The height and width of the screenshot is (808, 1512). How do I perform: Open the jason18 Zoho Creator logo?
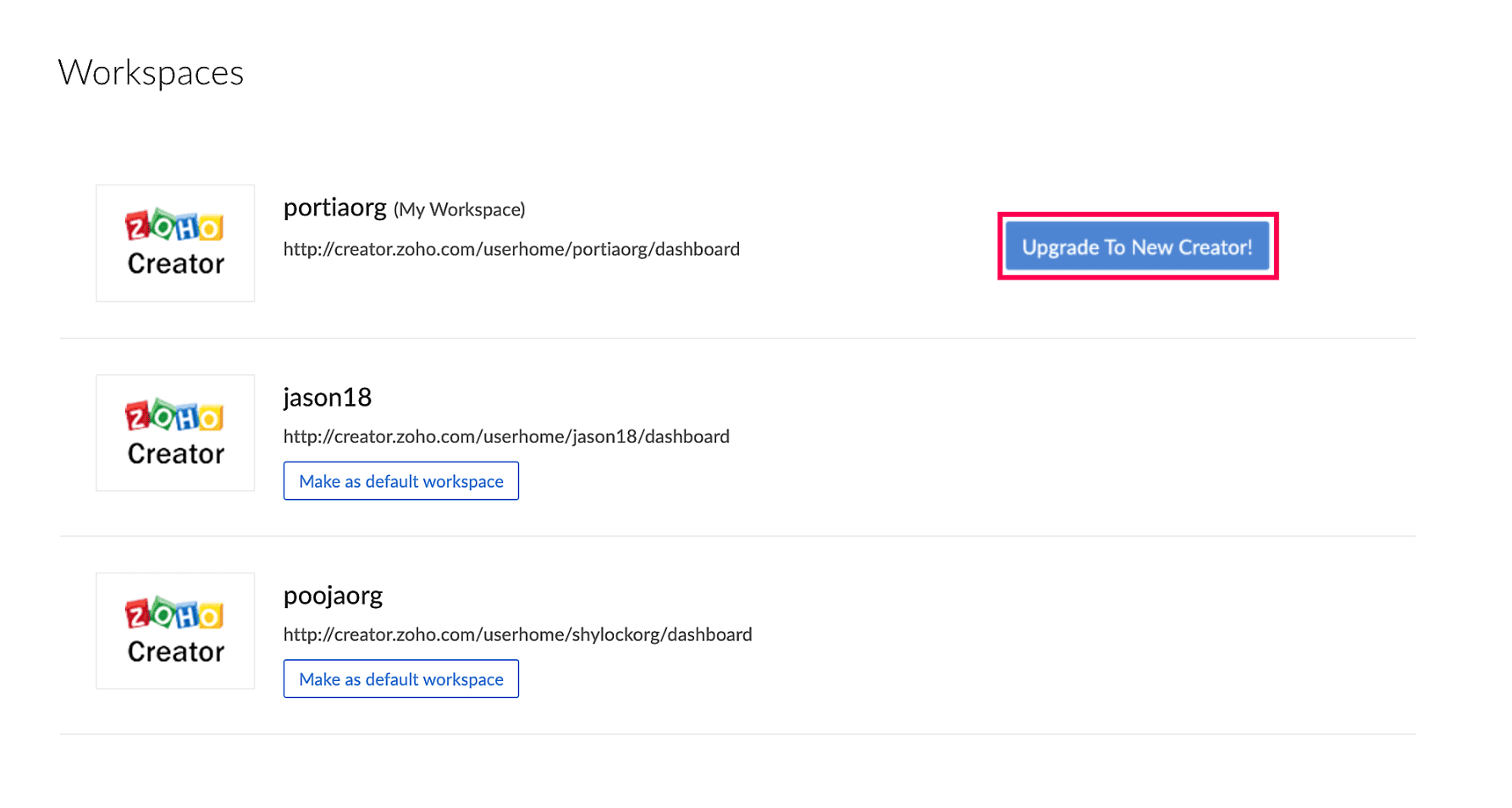(175, 433)
